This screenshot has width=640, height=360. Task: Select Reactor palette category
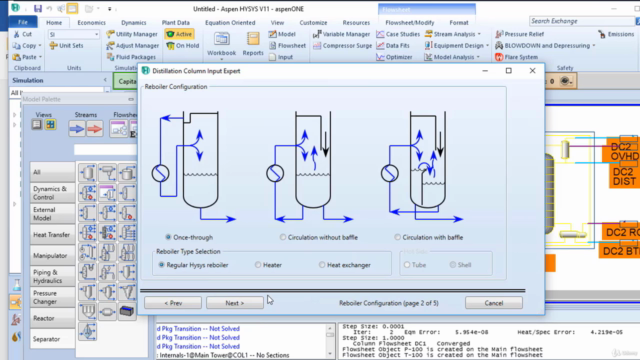point(52,318)
